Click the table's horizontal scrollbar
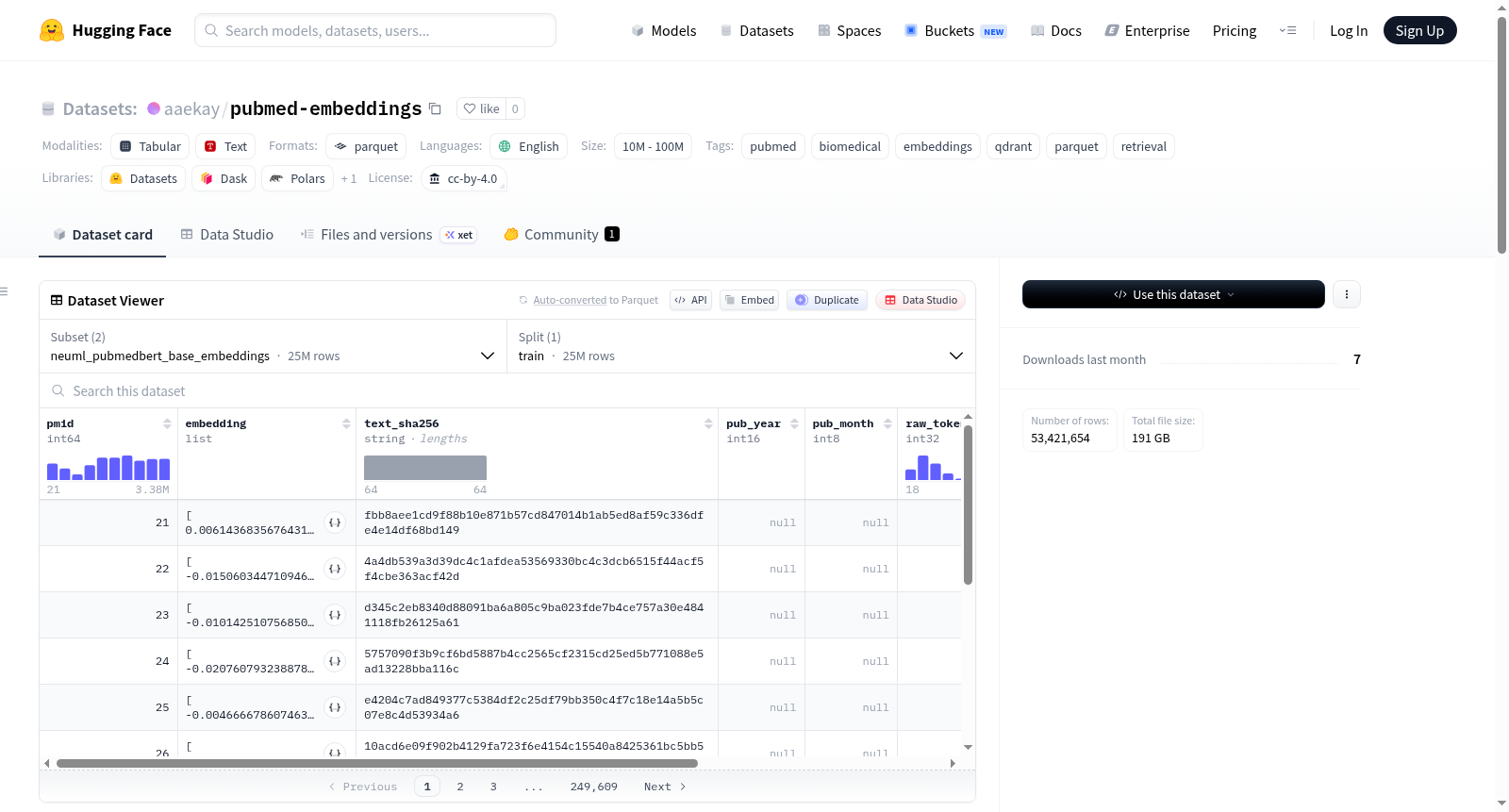The image size is (1509, 812). point(377,763)
